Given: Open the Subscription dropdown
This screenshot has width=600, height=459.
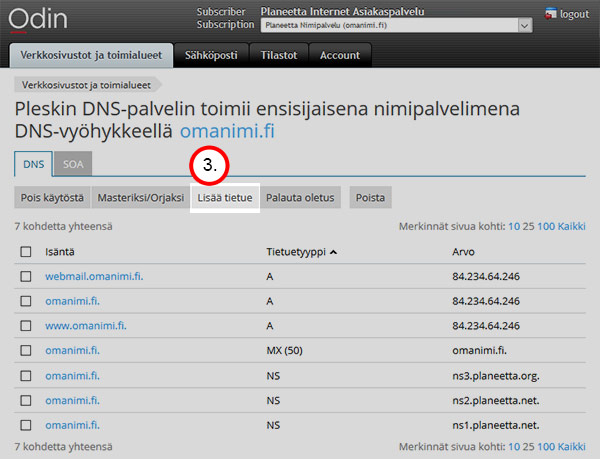Looking at the screenshot, I should tap(396, 26).
